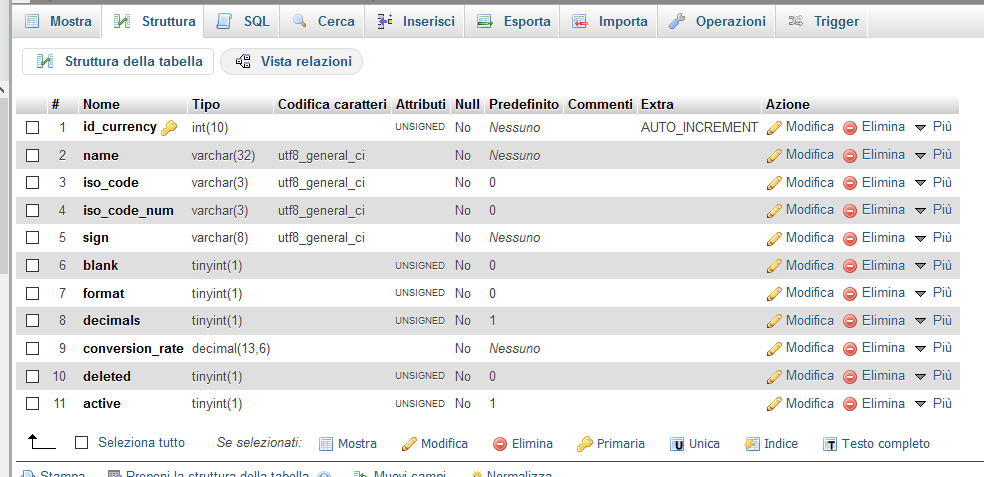Click the Testo completo icon
Screen dimensions: 984x477
(x=829, y=444)
